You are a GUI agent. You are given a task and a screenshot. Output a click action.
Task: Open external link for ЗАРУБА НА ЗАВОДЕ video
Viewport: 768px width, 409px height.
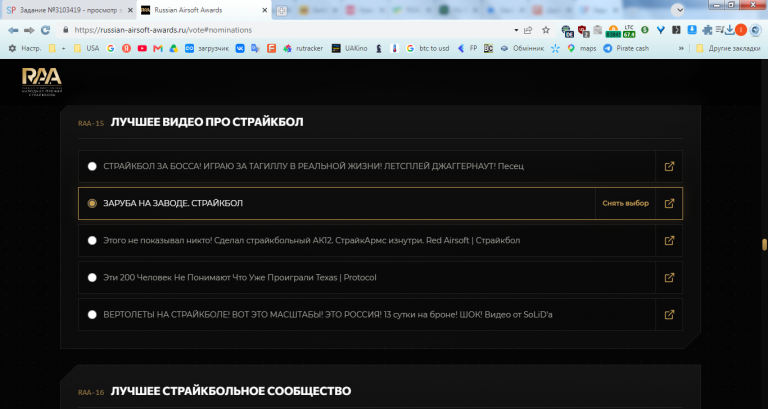click(669, 203)
